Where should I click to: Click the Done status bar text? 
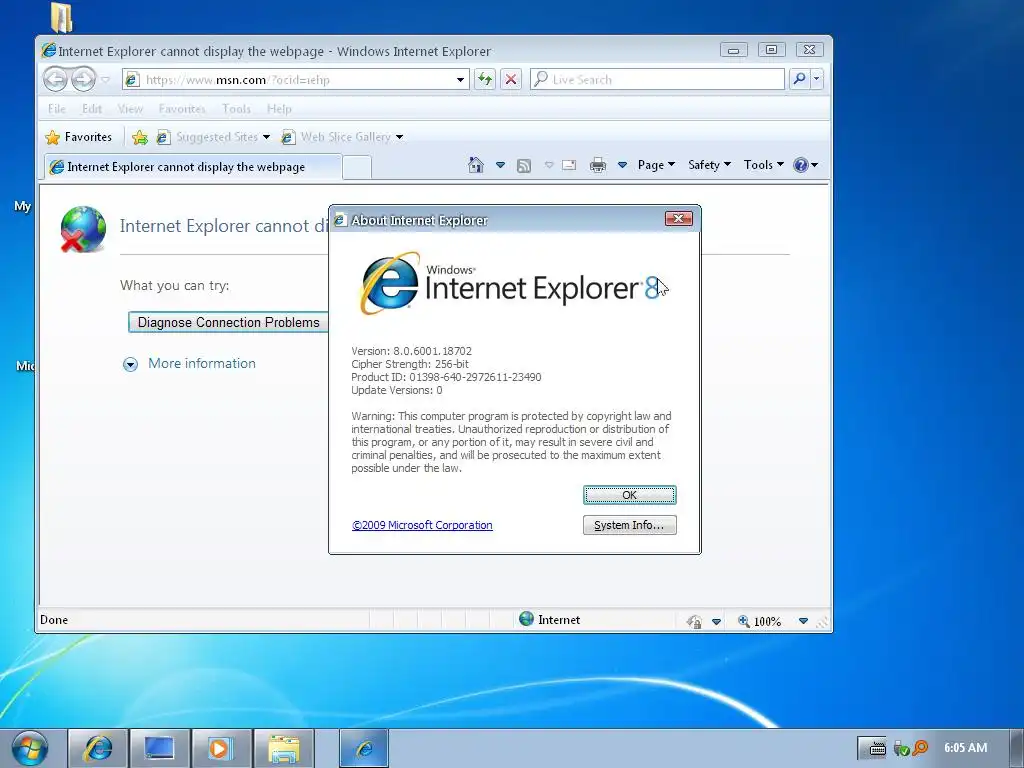54,620
